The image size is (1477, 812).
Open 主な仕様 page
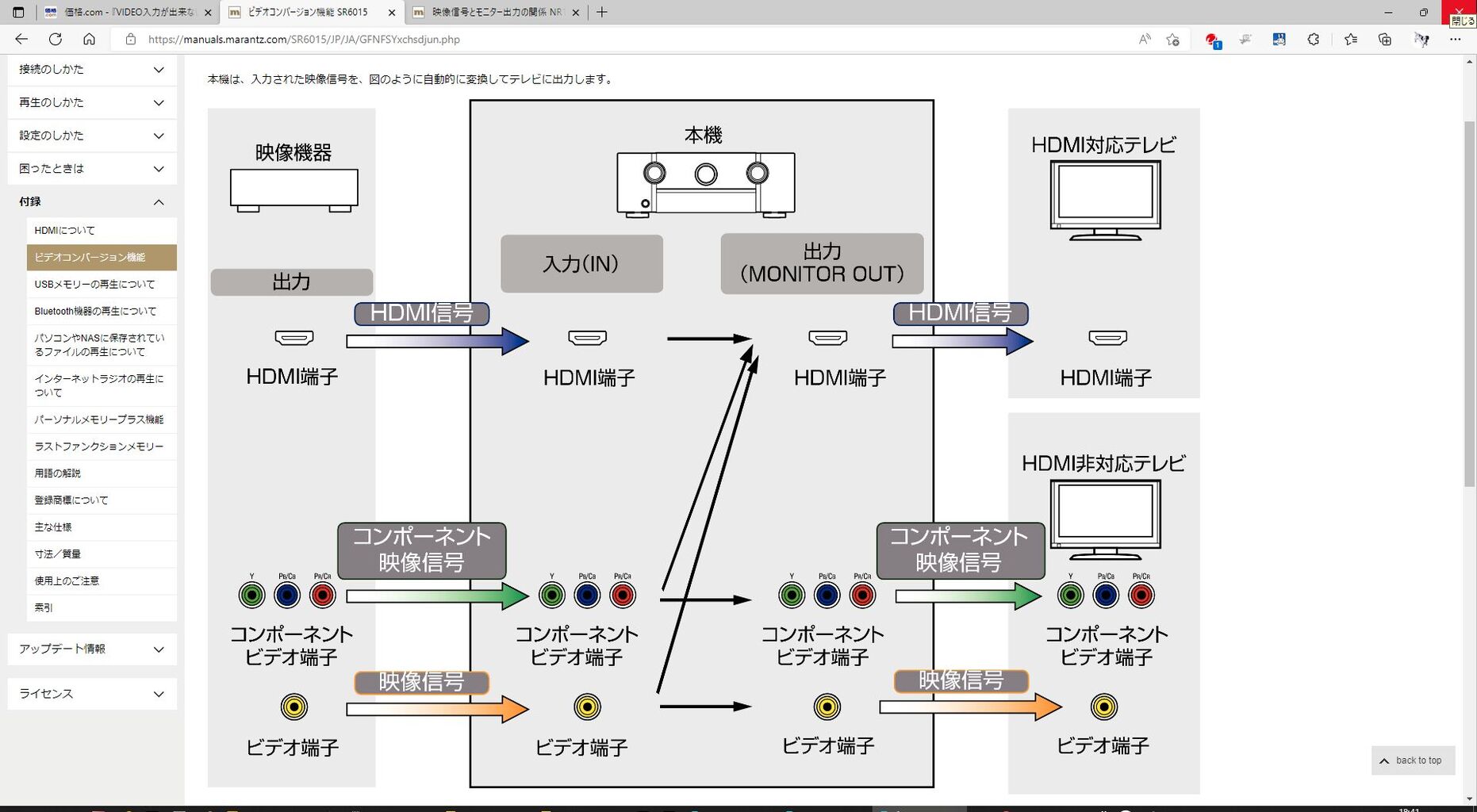(102, 527)
